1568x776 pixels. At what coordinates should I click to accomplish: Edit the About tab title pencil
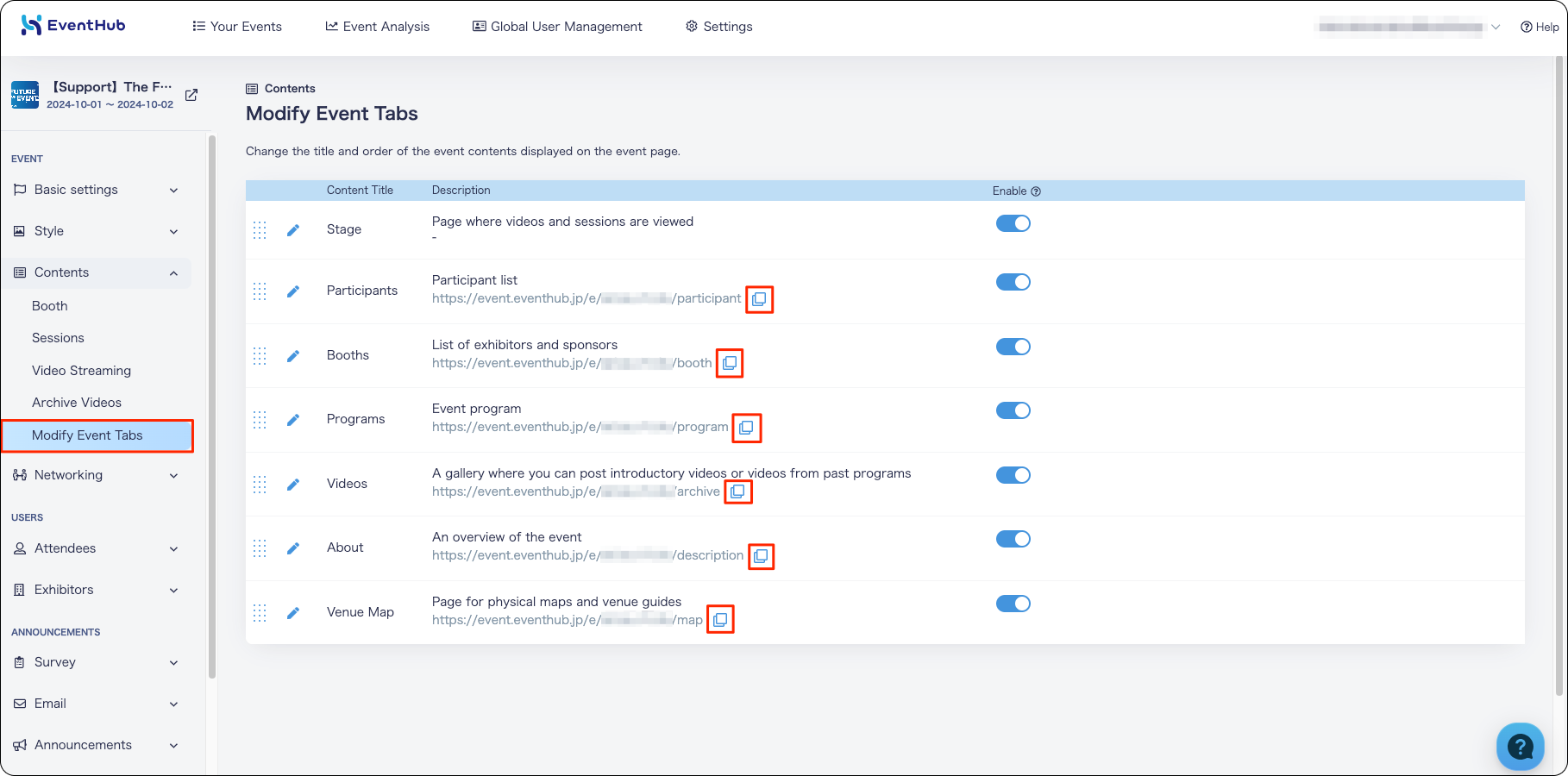tap(293, 548)
